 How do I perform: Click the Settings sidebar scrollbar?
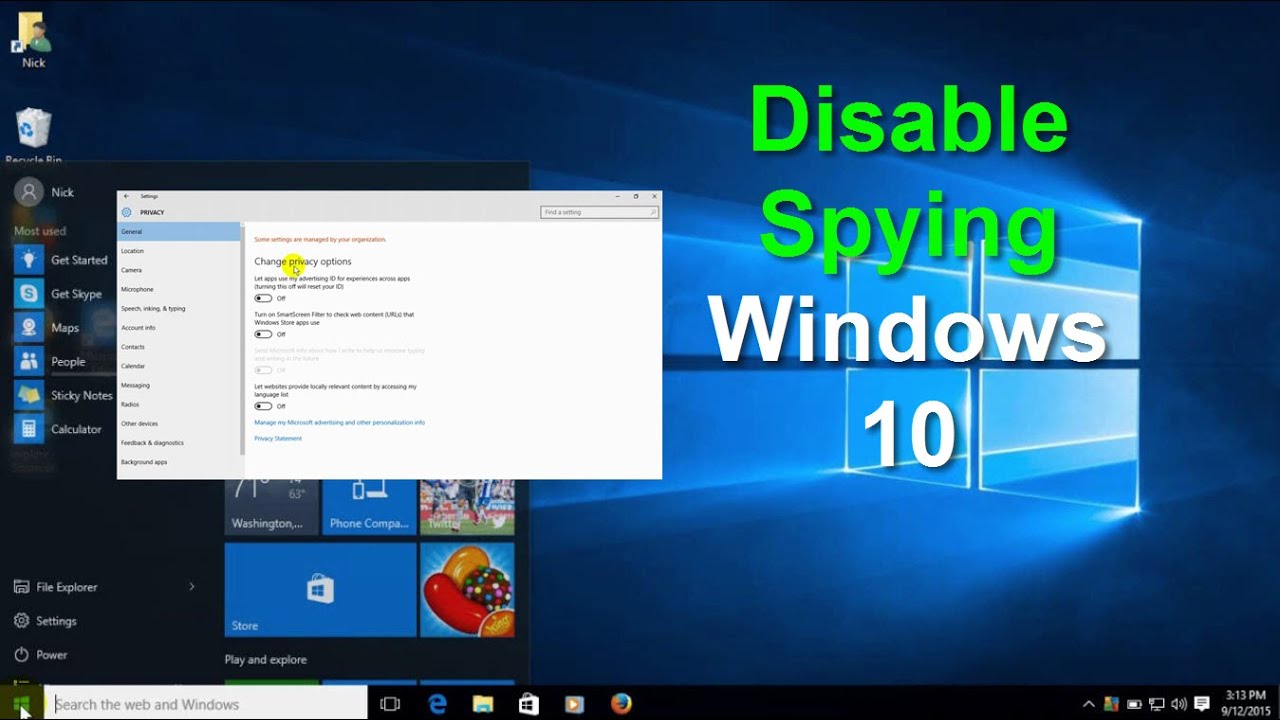pyautogui.click(x=242, y=340)
